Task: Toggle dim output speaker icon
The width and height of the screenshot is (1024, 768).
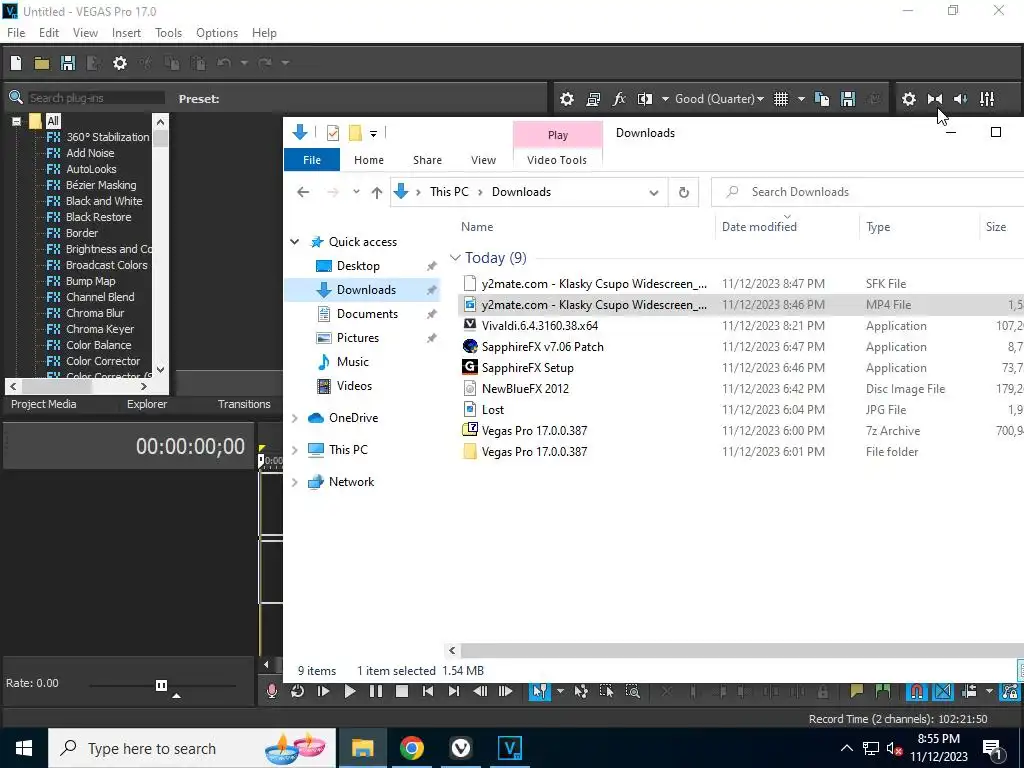Action: 961,99
